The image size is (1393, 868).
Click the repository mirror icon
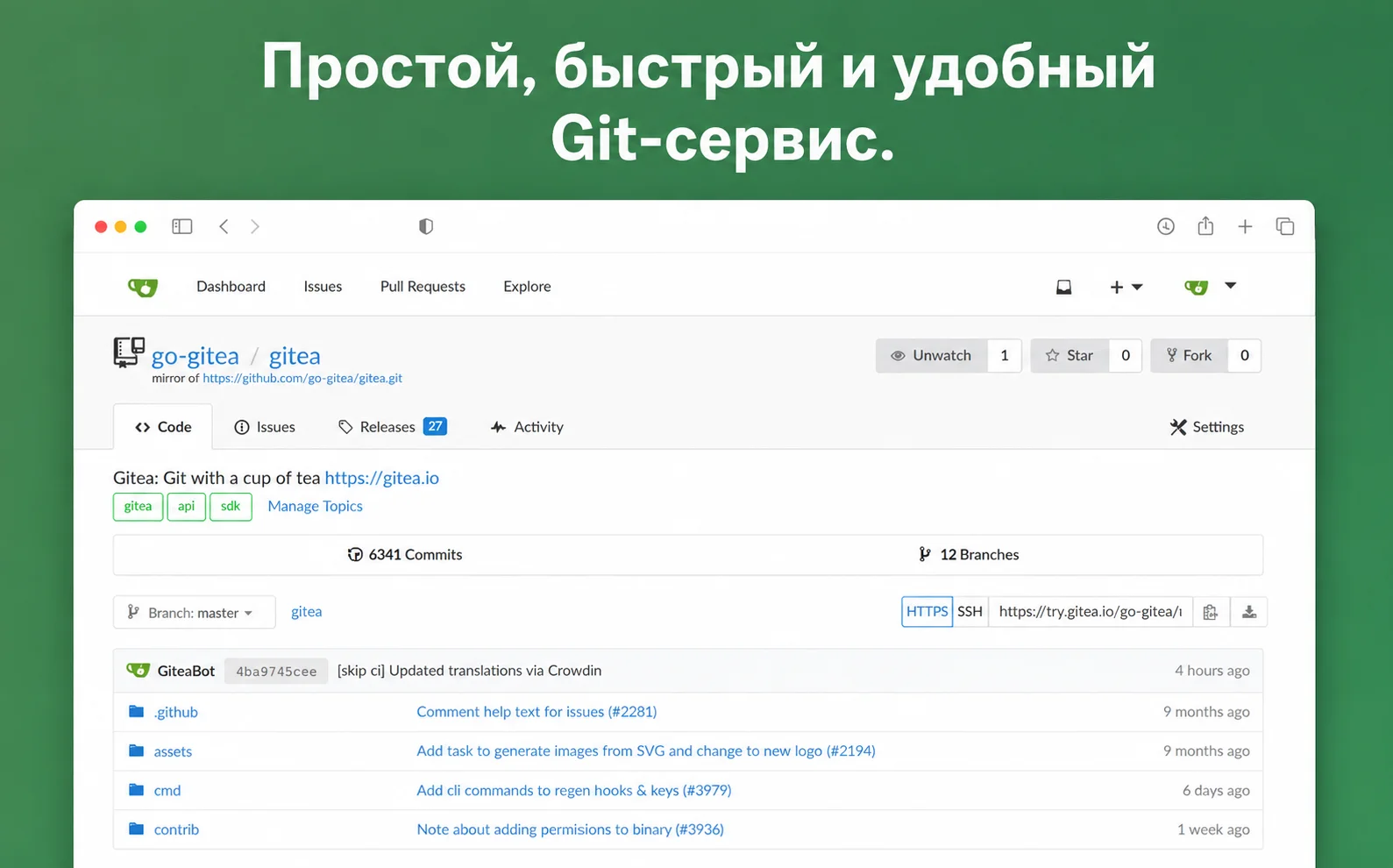(x=129, y=352)
